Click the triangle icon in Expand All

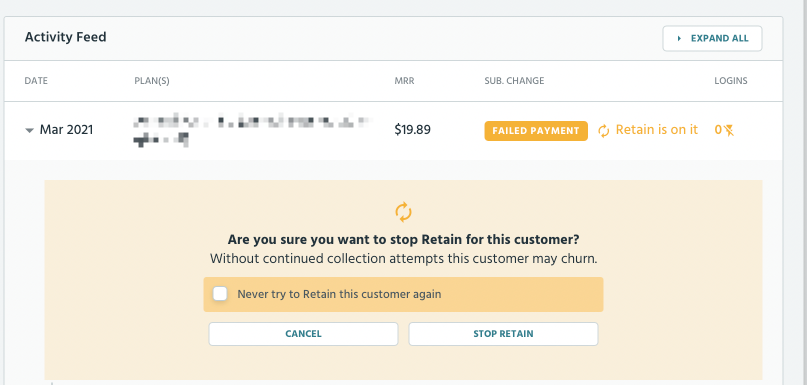(679, 39)
